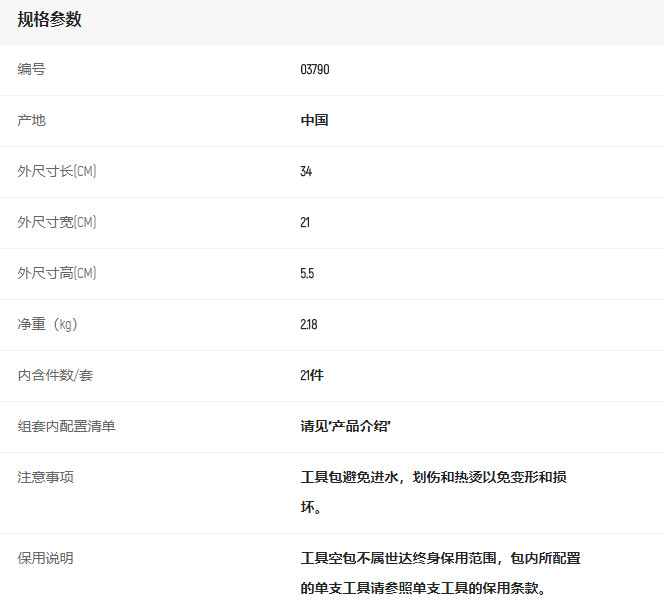The width and height of the screenshot is (664, 609).
Task: Select the 外尺寸高(CM) label
Action: pyautogui.click(x=57, y=274)
